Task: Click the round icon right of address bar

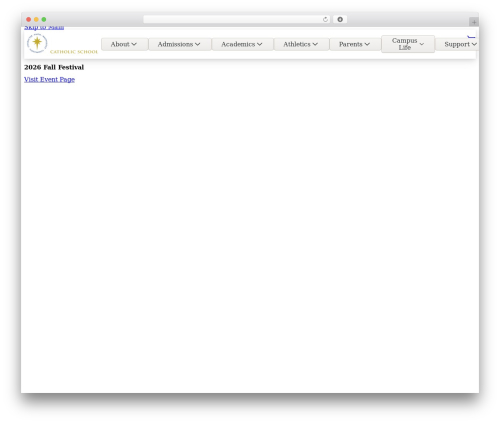Action: (x=340, y=19)
